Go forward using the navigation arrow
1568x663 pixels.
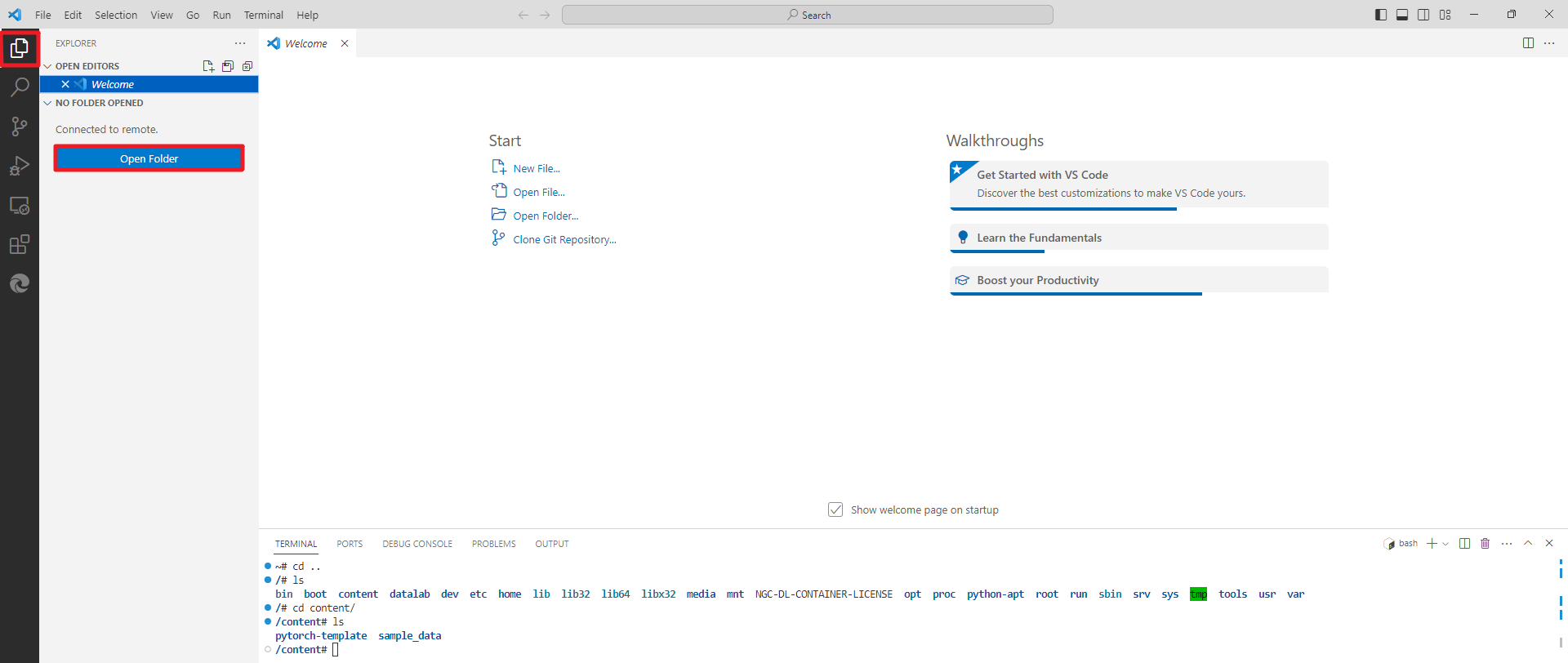pyautogui.click(x=545, y=15)
